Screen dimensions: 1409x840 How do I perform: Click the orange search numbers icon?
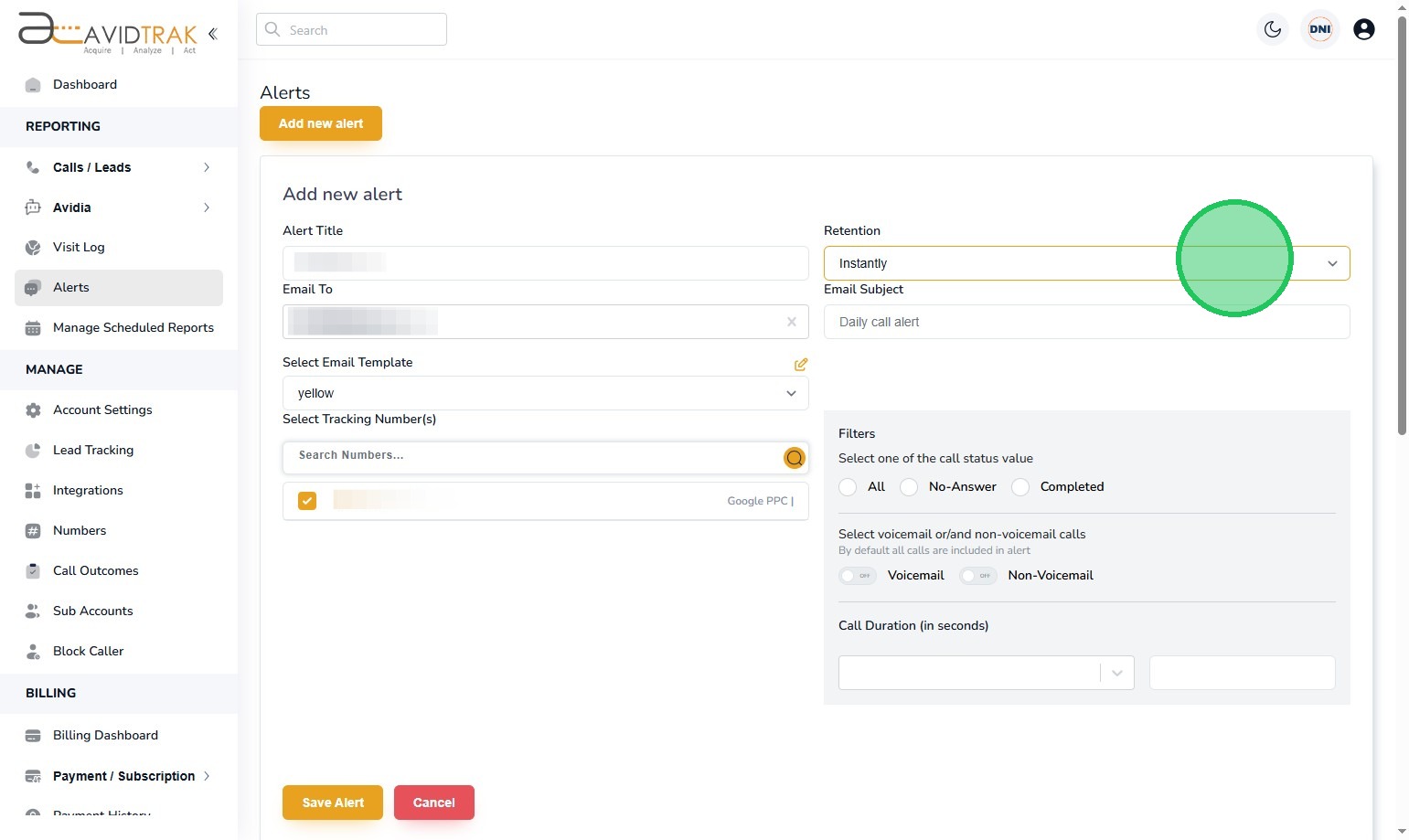pyautogui.click(x=795, y=458)
